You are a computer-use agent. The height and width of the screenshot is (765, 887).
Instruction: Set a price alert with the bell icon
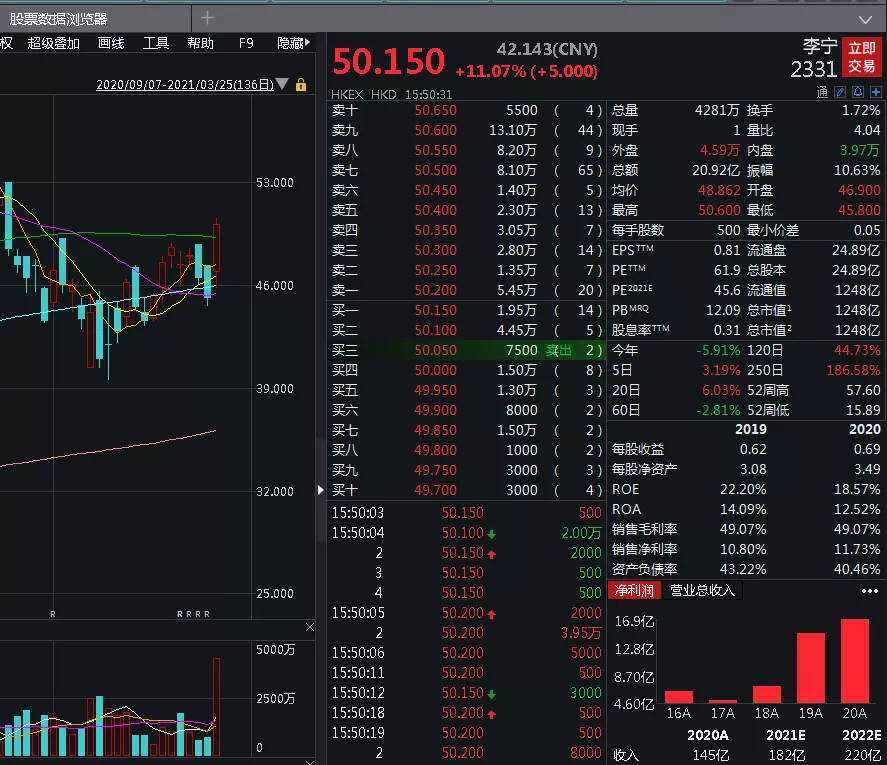pyautogui.click(x=858, y=92)
